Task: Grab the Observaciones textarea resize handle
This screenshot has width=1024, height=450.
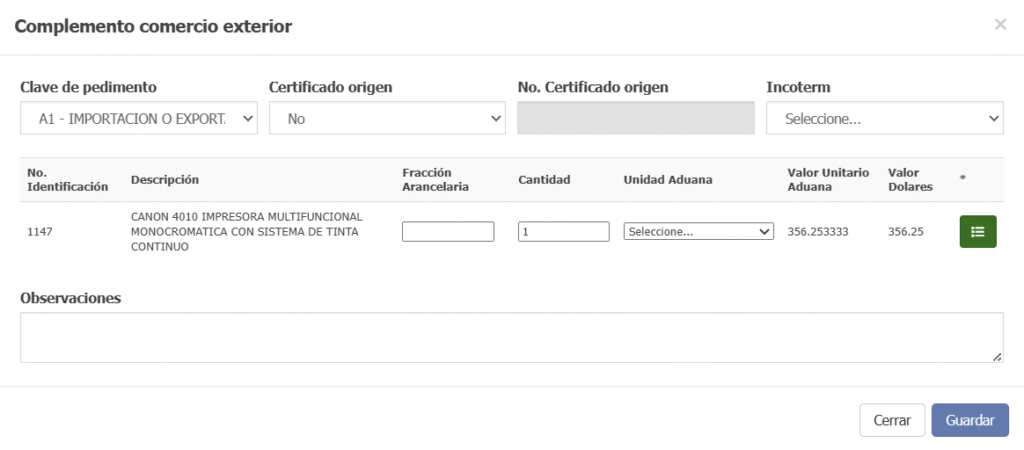Action: pyautogui.click(x=997, y=357)
